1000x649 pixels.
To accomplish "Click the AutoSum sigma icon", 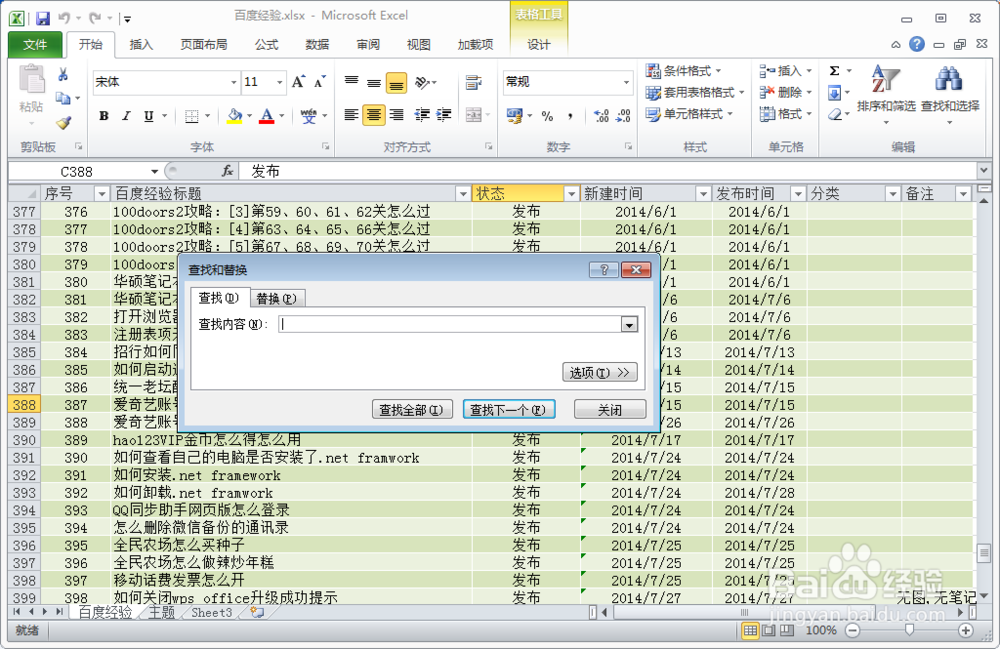I will point(834,71).
